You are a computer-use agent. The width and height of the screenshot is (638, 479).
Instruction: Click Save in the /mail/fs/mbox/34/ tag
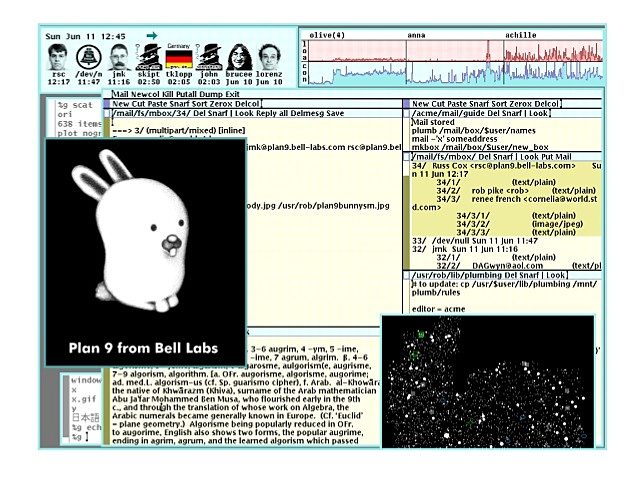point(334,113)
